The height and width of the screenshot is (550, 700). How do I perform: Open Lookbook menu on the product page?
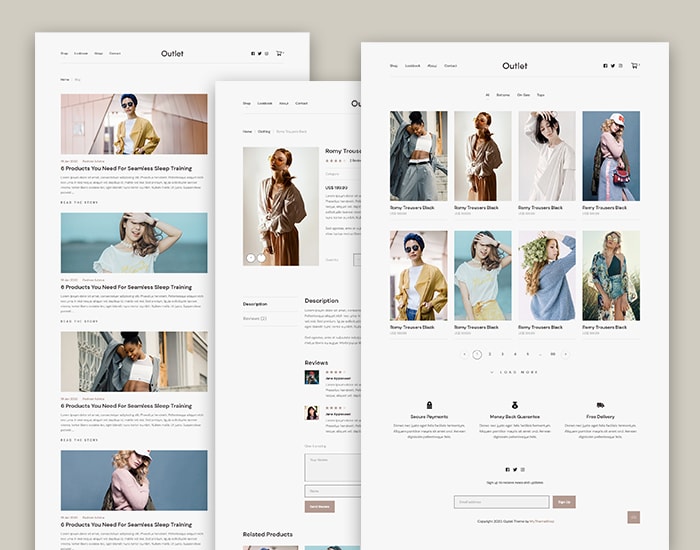pyautogui.click(x=265, y=103)
